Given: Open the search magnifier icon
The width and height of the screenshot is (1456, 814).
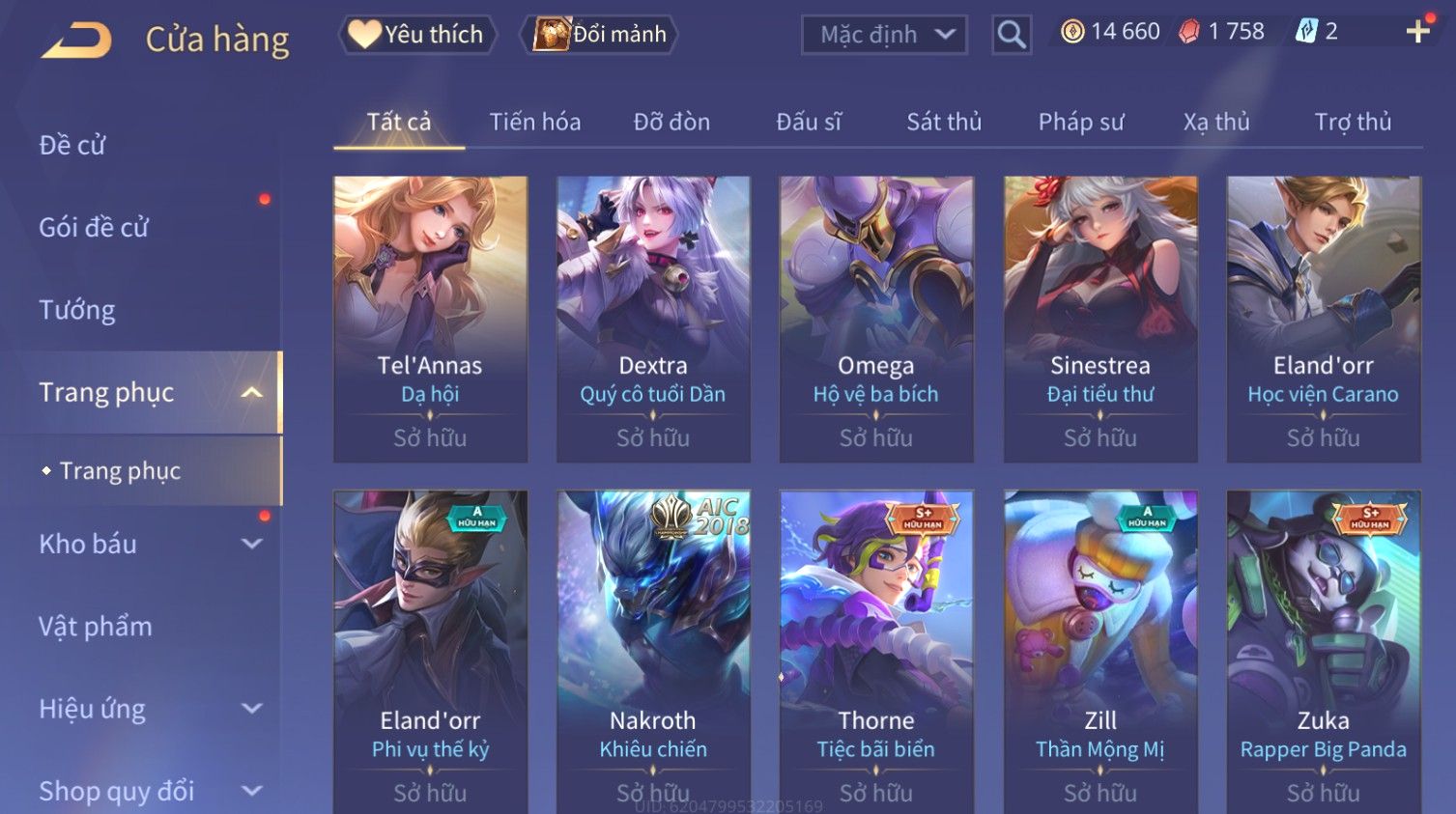Looking at the screenshot, I should tap(1012, 35).
